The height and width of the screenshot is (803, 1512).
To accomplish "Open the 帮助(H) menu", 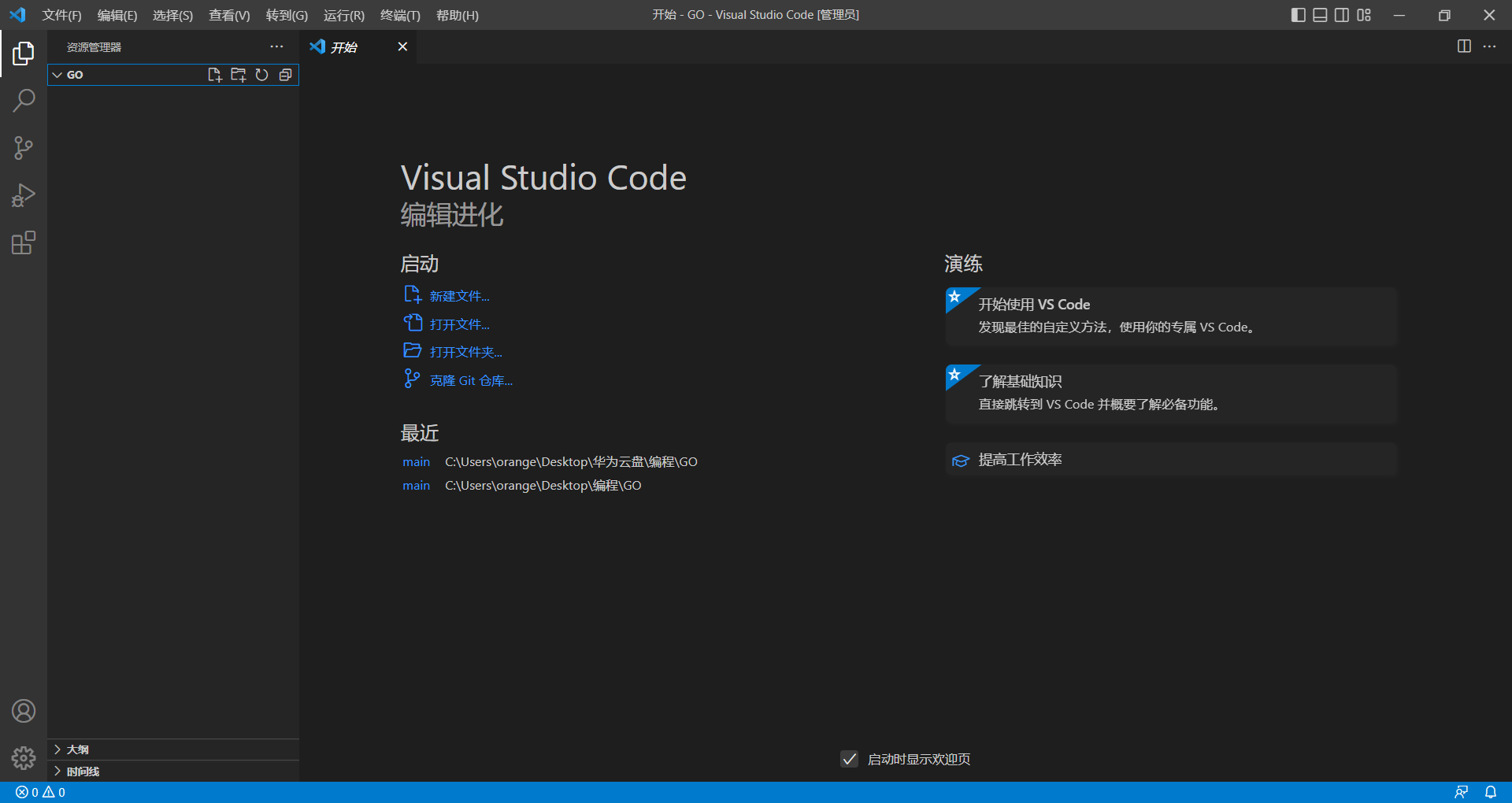I will (458, 15).
